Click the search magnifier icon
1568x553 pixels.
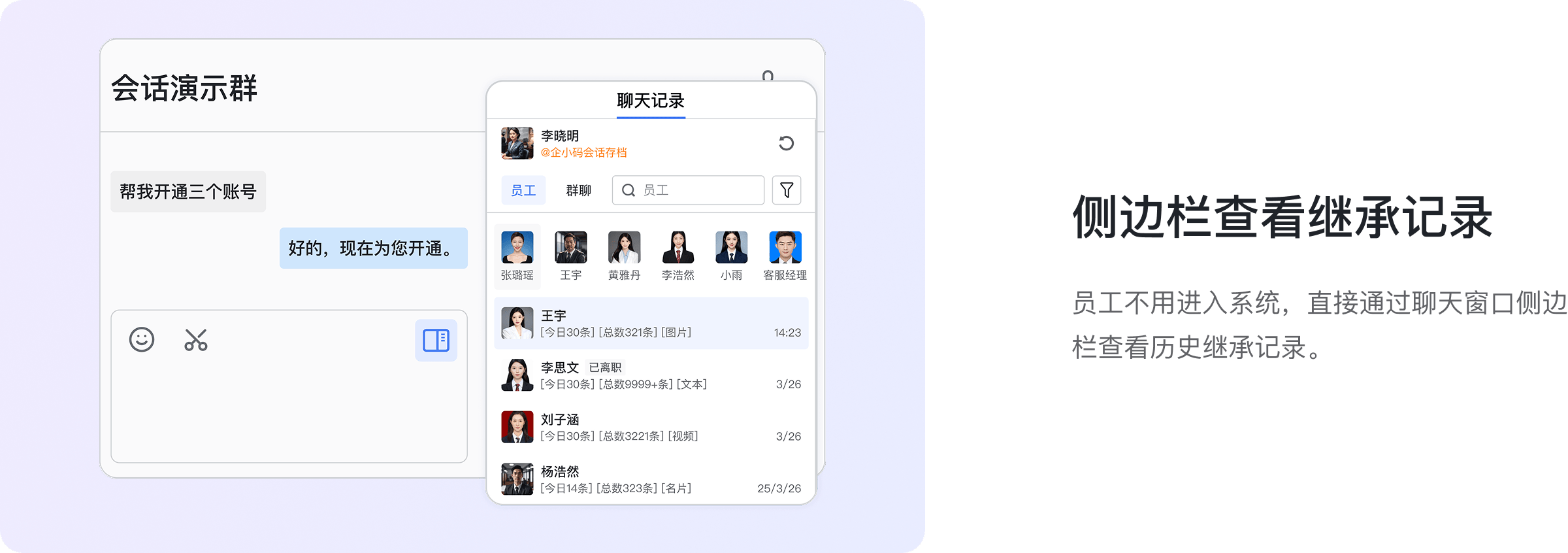[629, 190]
